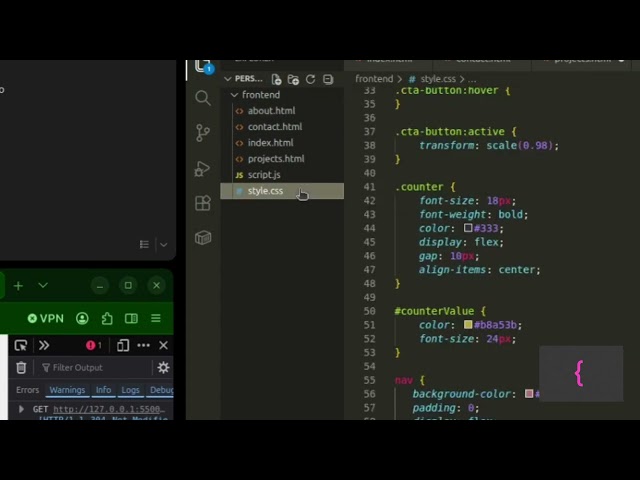Click the #333 color swatch on line 44
Viewport: 640px width, 480px height.
tap(468, 227)
